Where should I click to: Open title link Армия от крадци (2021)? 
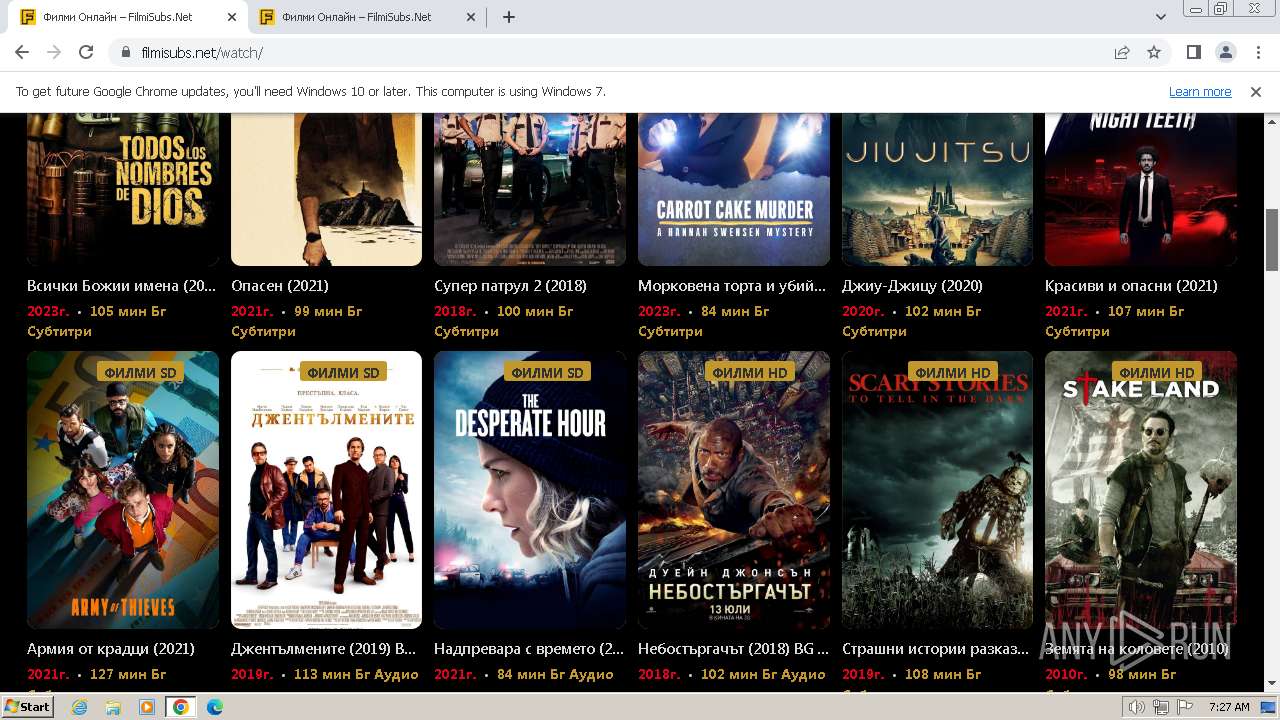pos(111,649)
